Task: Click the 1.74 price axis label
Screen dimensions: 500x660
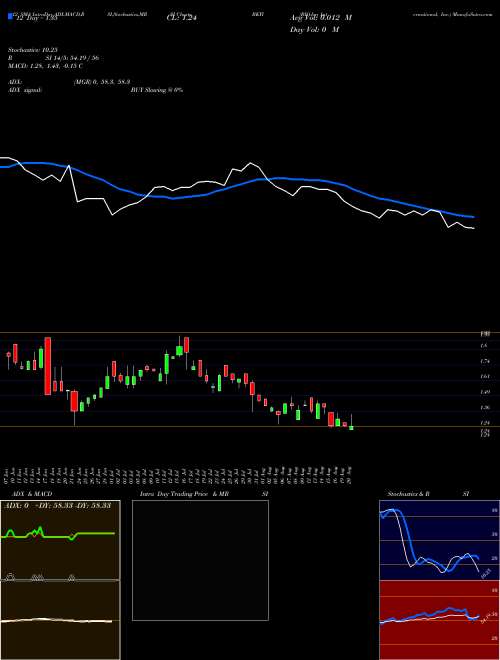Action: (484, 361)
